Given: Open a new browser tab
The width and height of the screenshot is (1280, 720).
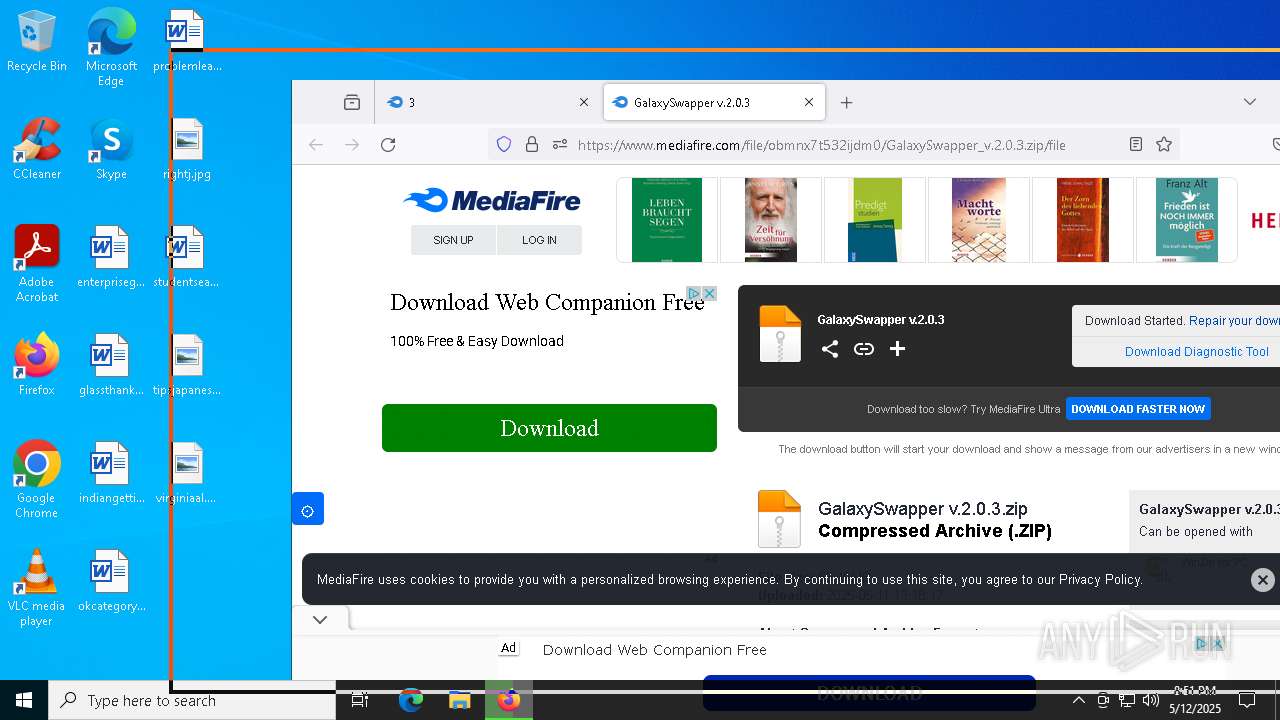Looking at the screenshot, I should [847, 102].
